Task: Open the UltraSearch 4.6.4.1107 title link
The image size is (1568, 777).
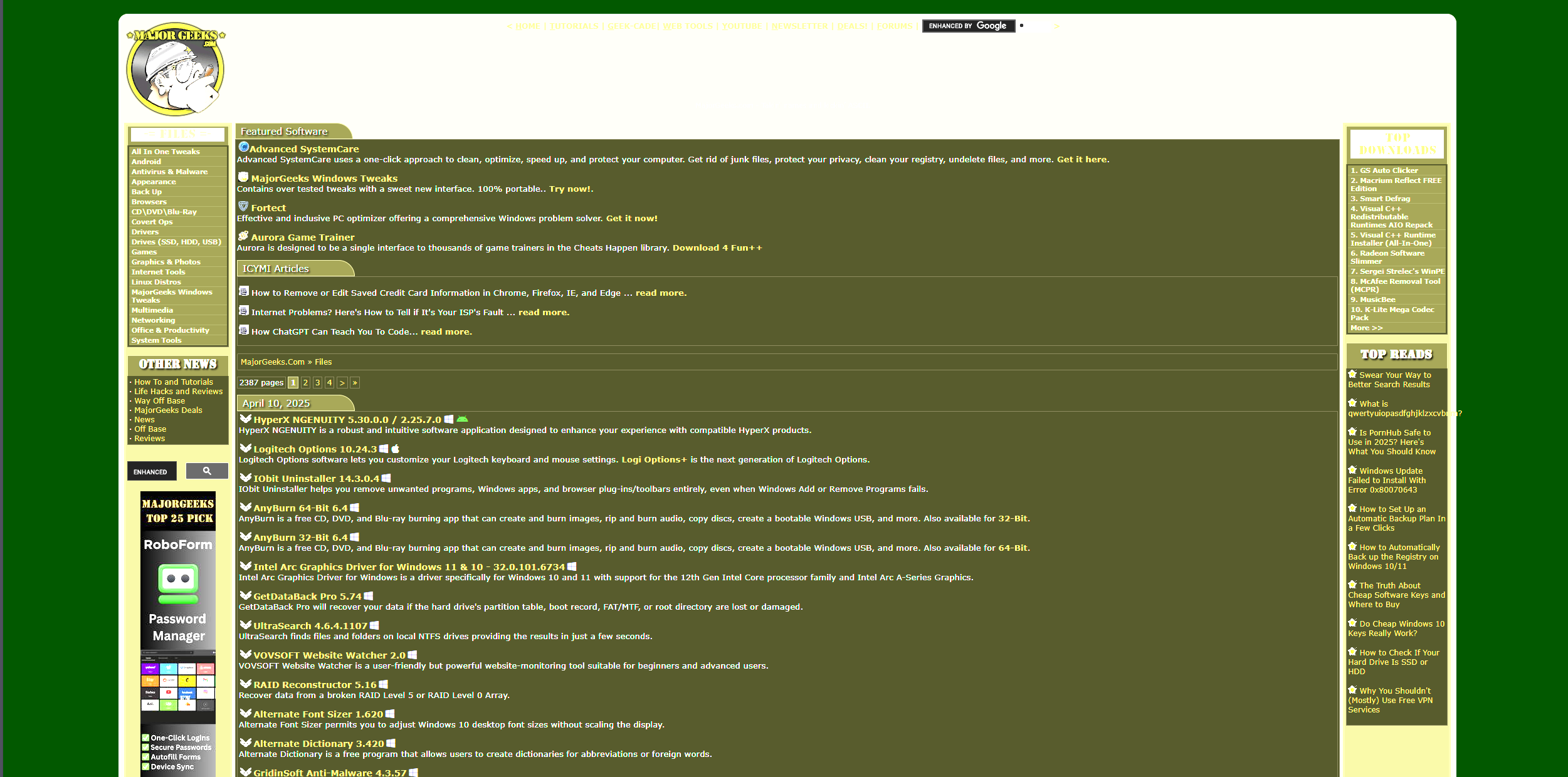Action: [310, 626]
